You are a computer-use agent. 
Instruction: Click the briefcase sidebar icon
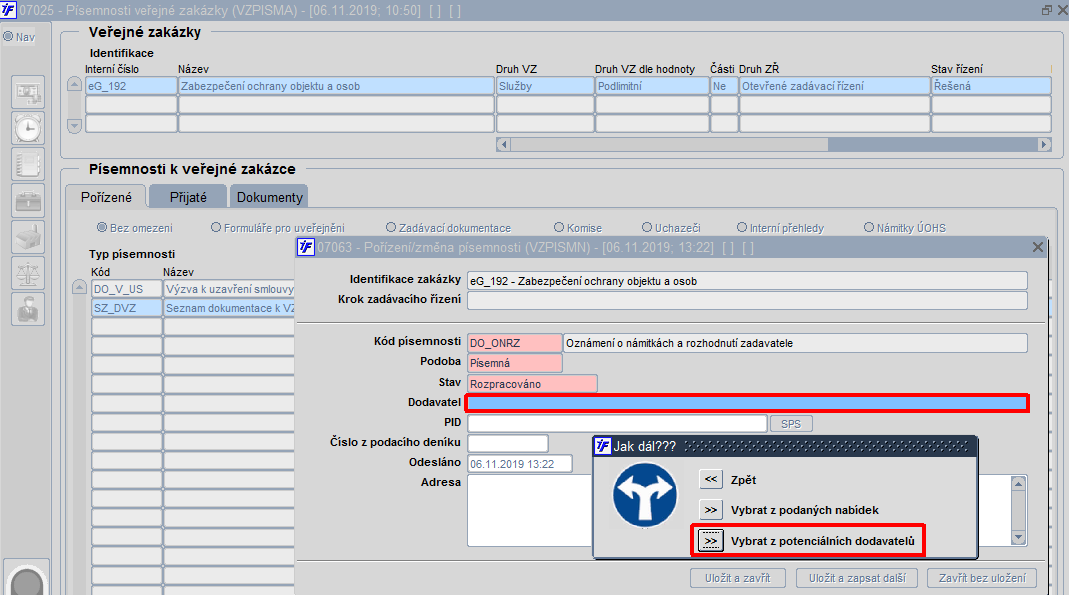coord(28,200)
